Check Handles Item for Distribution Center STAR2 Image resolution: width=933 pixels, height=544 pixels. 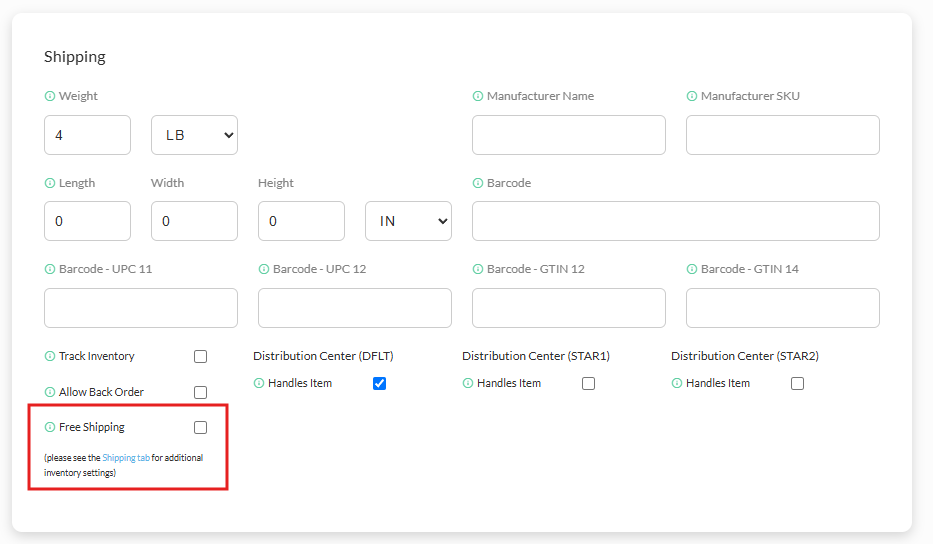[x=797, y=383]
